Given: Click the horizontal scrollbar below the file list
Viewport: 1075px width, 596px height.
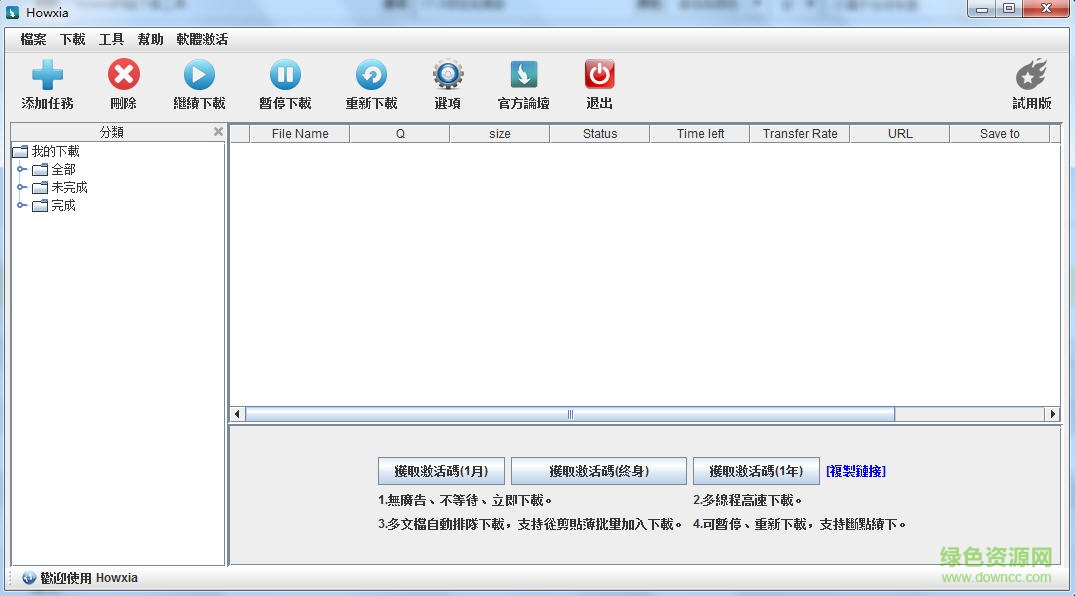Looking at the screenshot, I should click(570, 413).
